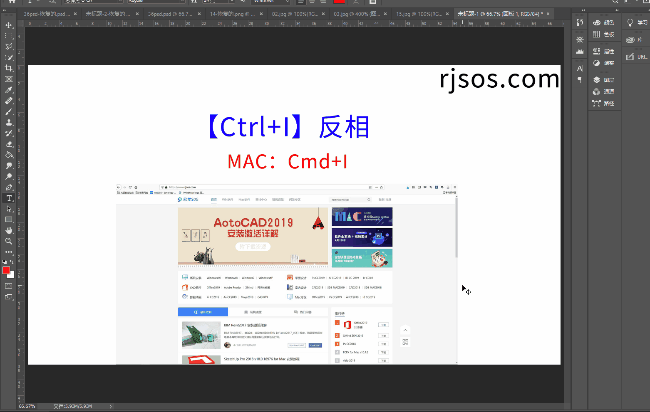Select the Move tool
Image resolution: width=650 pixels, height=412 pixels.
click(x=9, y=25)
